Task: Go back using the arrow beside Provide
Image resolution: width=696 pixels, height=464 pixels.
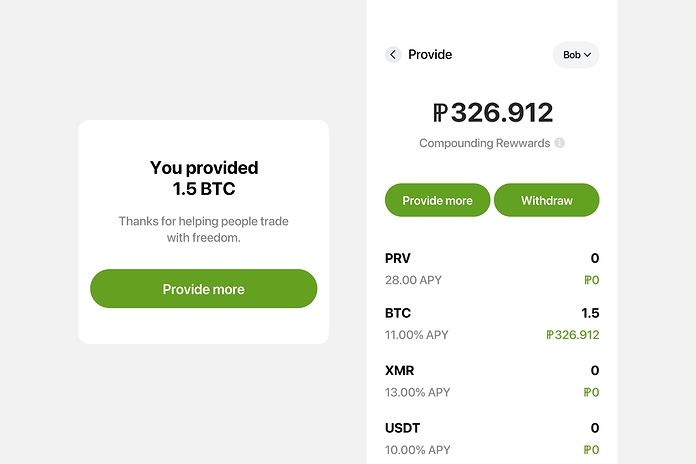Action: pos(393,55)
